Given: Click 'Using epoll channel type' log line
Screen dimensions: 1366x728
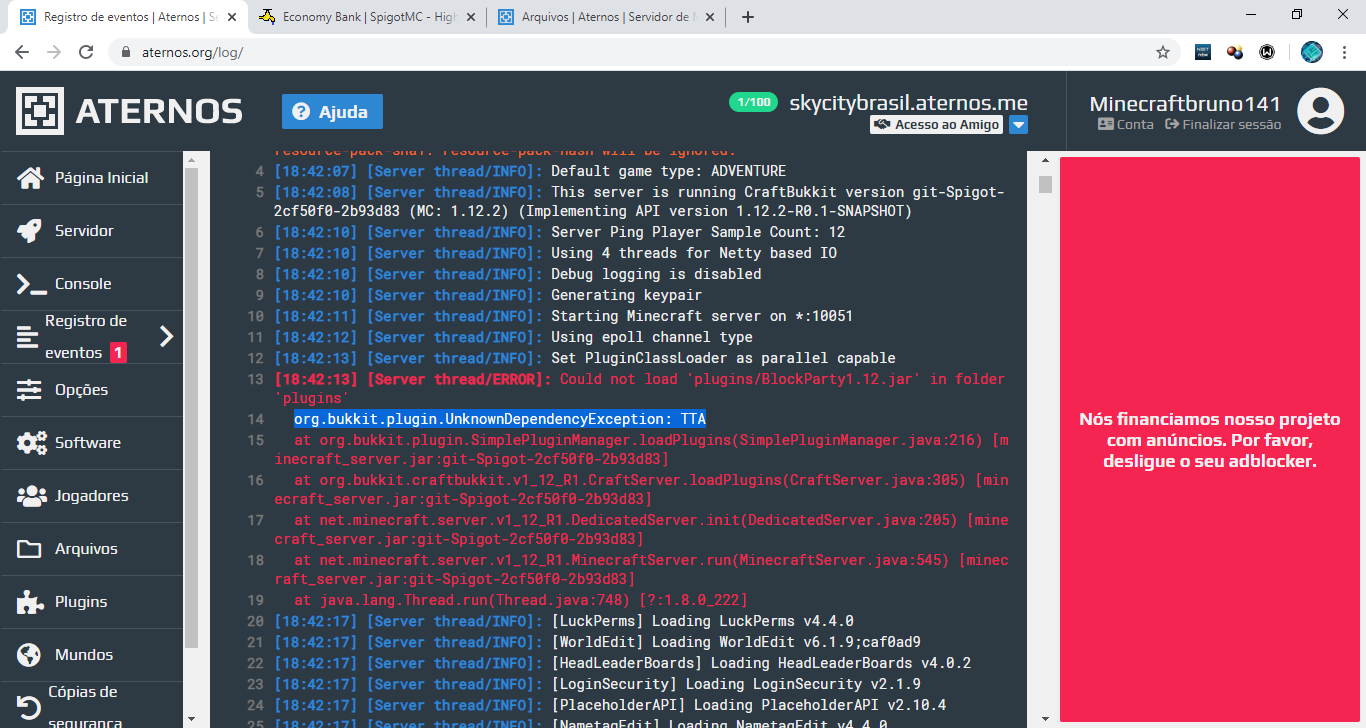Looking at the screenshot, I should point(514,337).
